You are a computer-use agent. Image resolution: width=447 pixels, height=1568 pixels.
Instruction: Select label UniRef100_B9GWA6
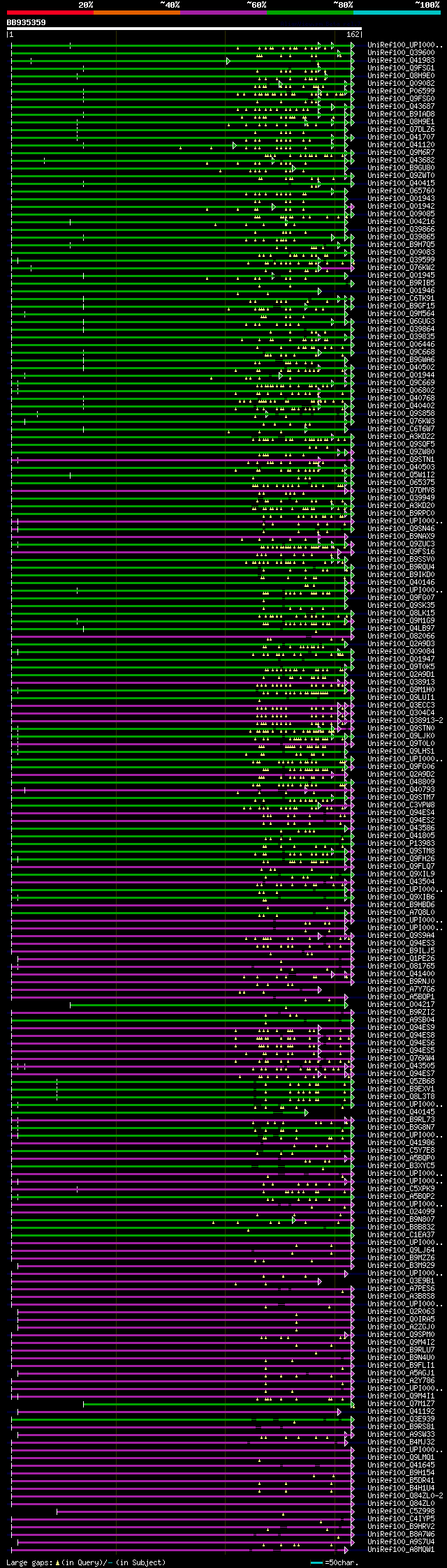pyautogui.click(x=401, y=360)
